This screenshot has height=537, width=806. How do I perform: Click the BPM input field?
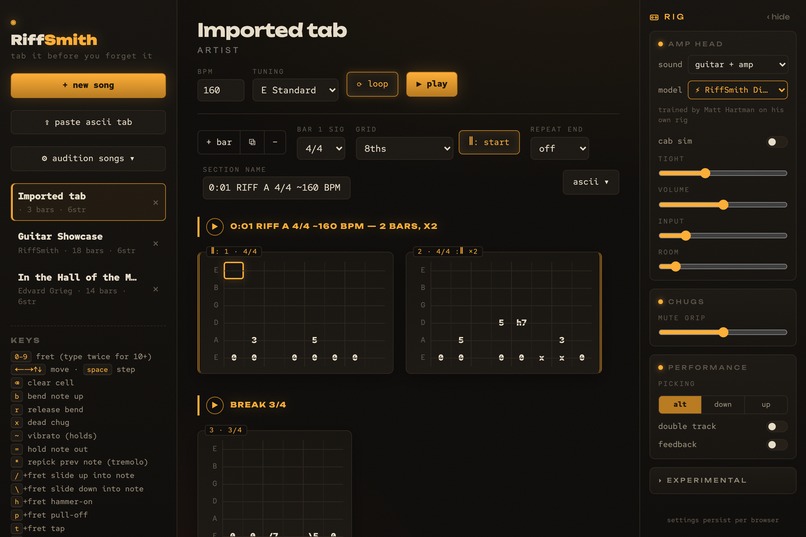pos(221,90)
